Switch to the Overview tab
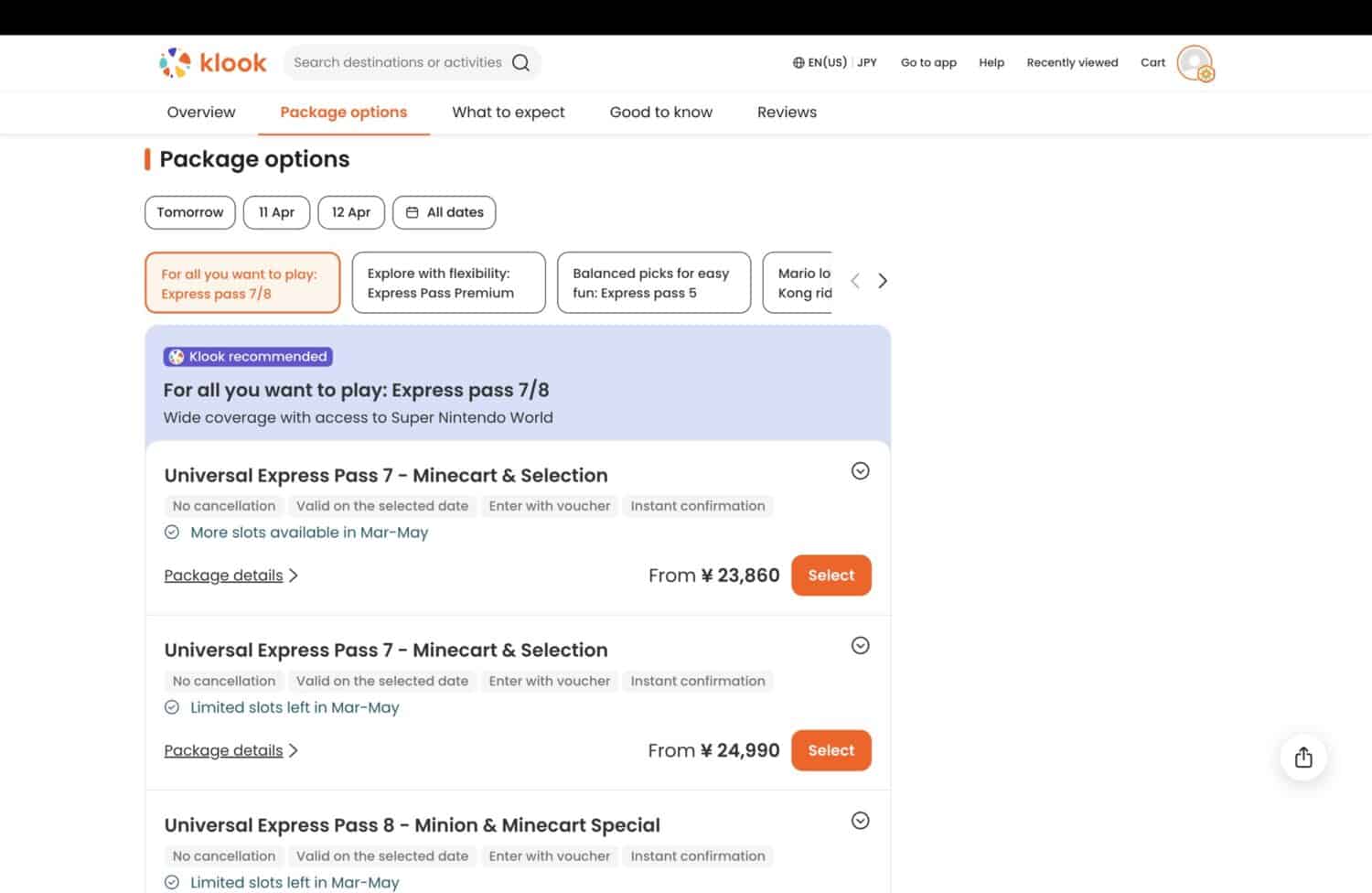Viewport: 1372px width, 893px height. point(201,112)
